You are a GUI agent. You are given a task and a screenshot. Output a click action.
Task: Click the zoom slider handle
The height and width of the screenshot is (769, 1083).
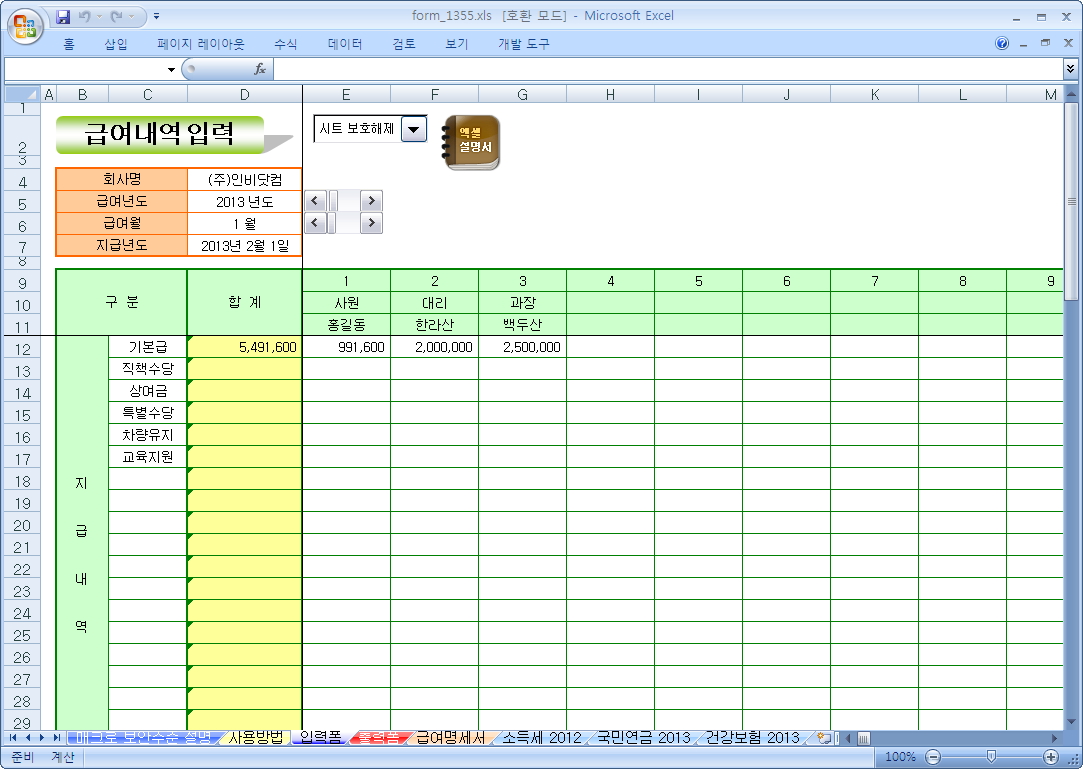[x=990, y=757]
